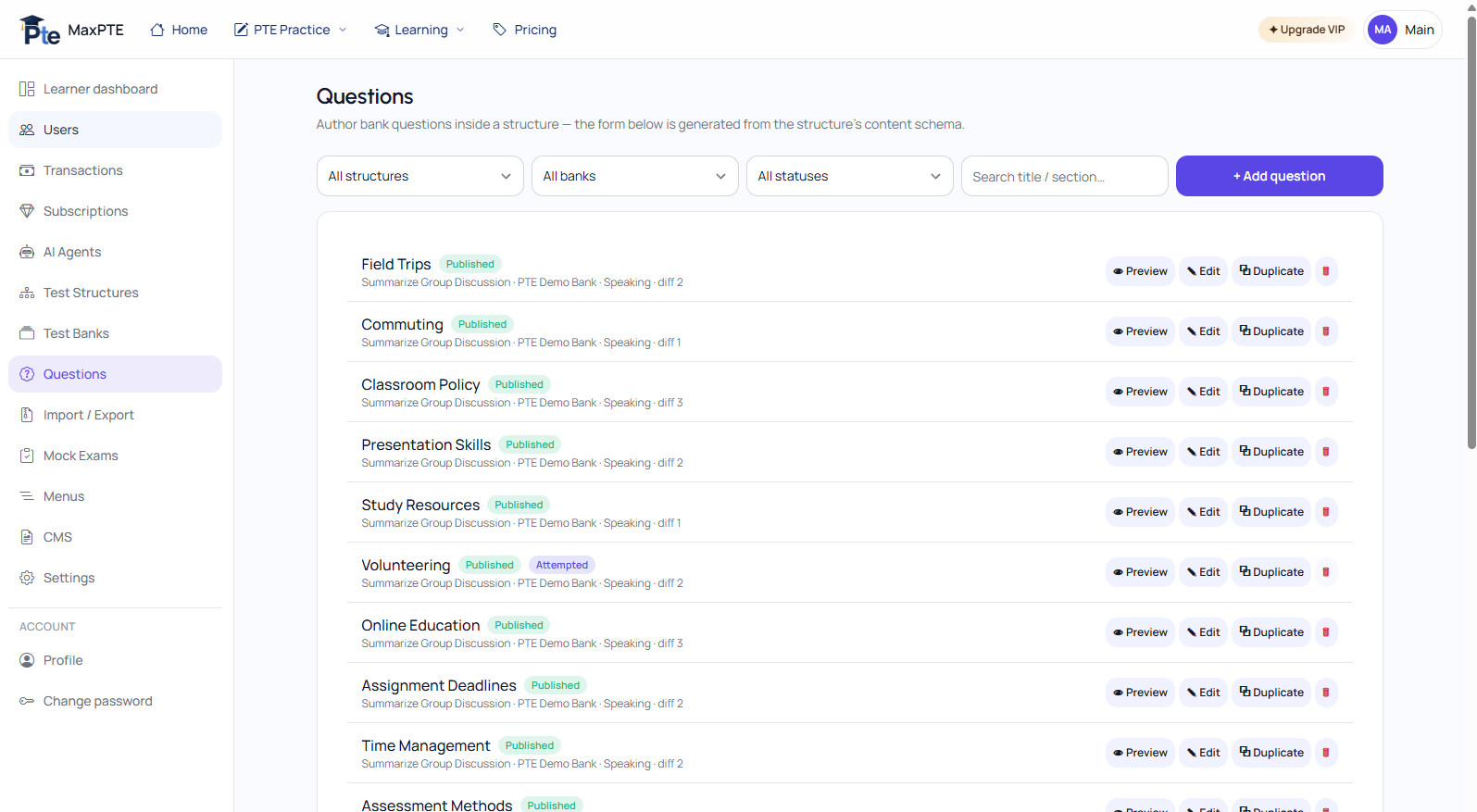
Task: Edit the Online Education question
Action: tap(1204, 632)
